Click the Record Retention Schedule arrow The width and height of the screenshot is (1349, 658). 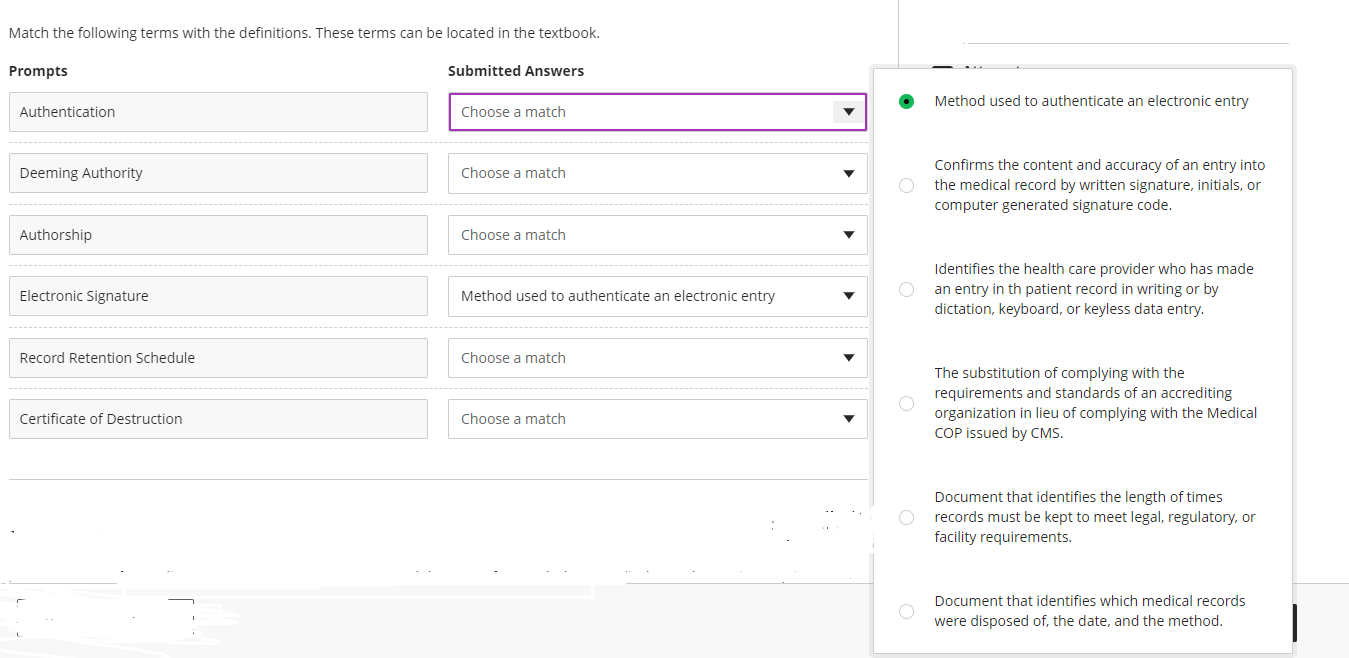(x=848, y=358)
